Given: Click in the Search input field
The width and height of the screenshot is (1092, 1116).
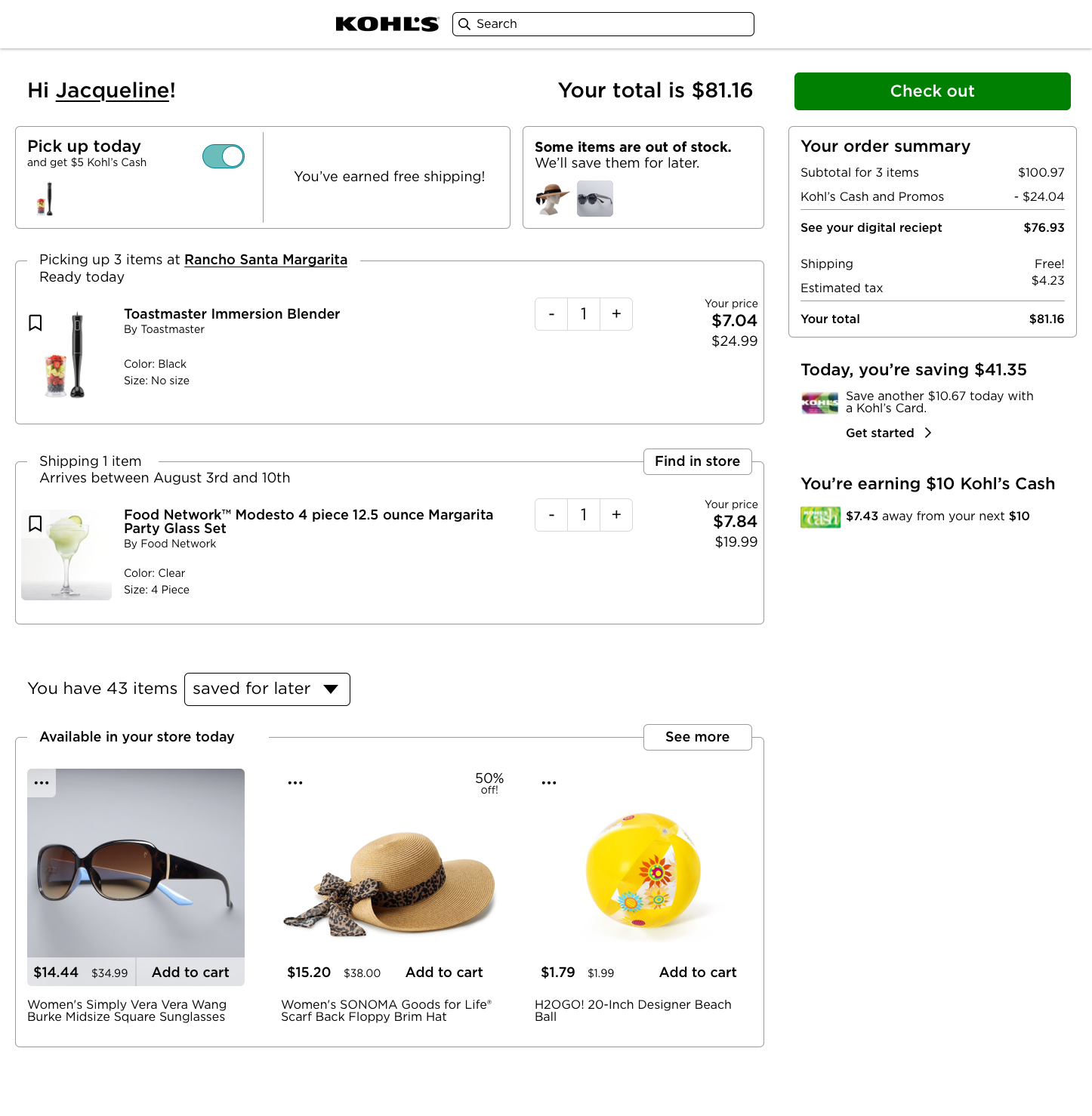Looking at the screenshot, I should pos(612,24).
